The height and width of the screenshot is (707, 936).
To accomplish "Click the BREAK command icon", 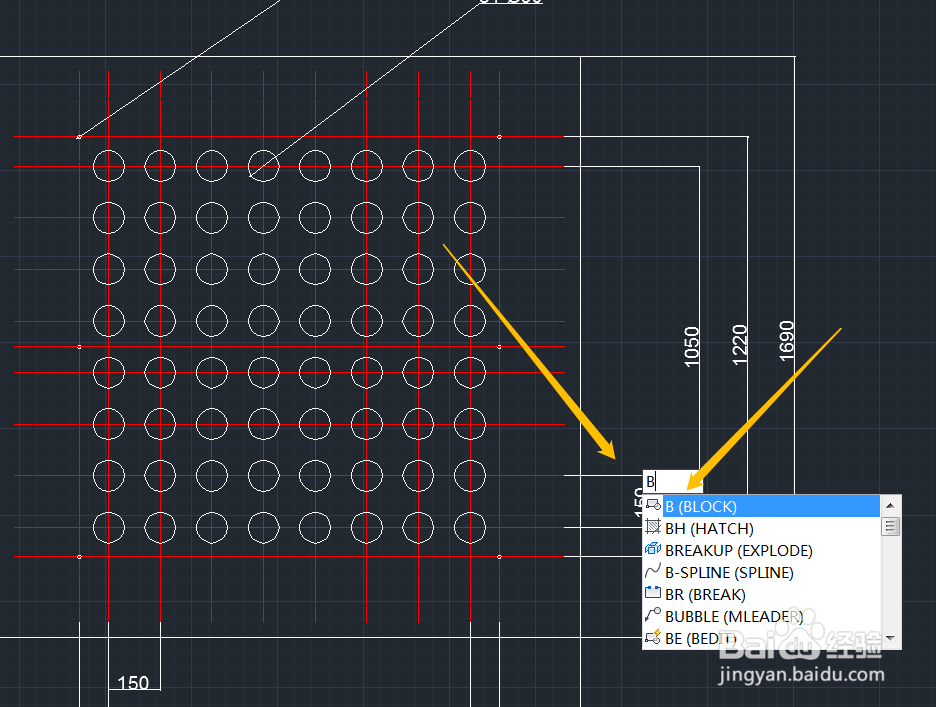I will [653, 593].
